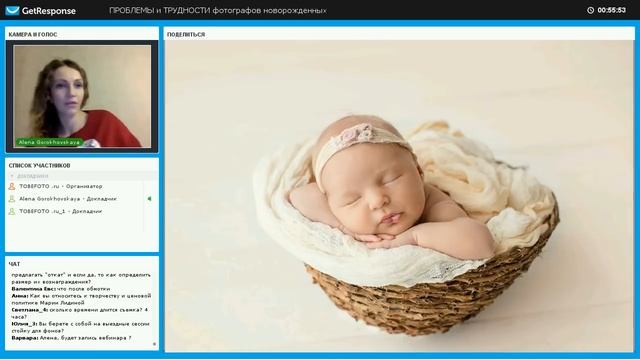Click Светлана_4 message about shoot duration
The image size is (640, 360).
tap(80, 313)
